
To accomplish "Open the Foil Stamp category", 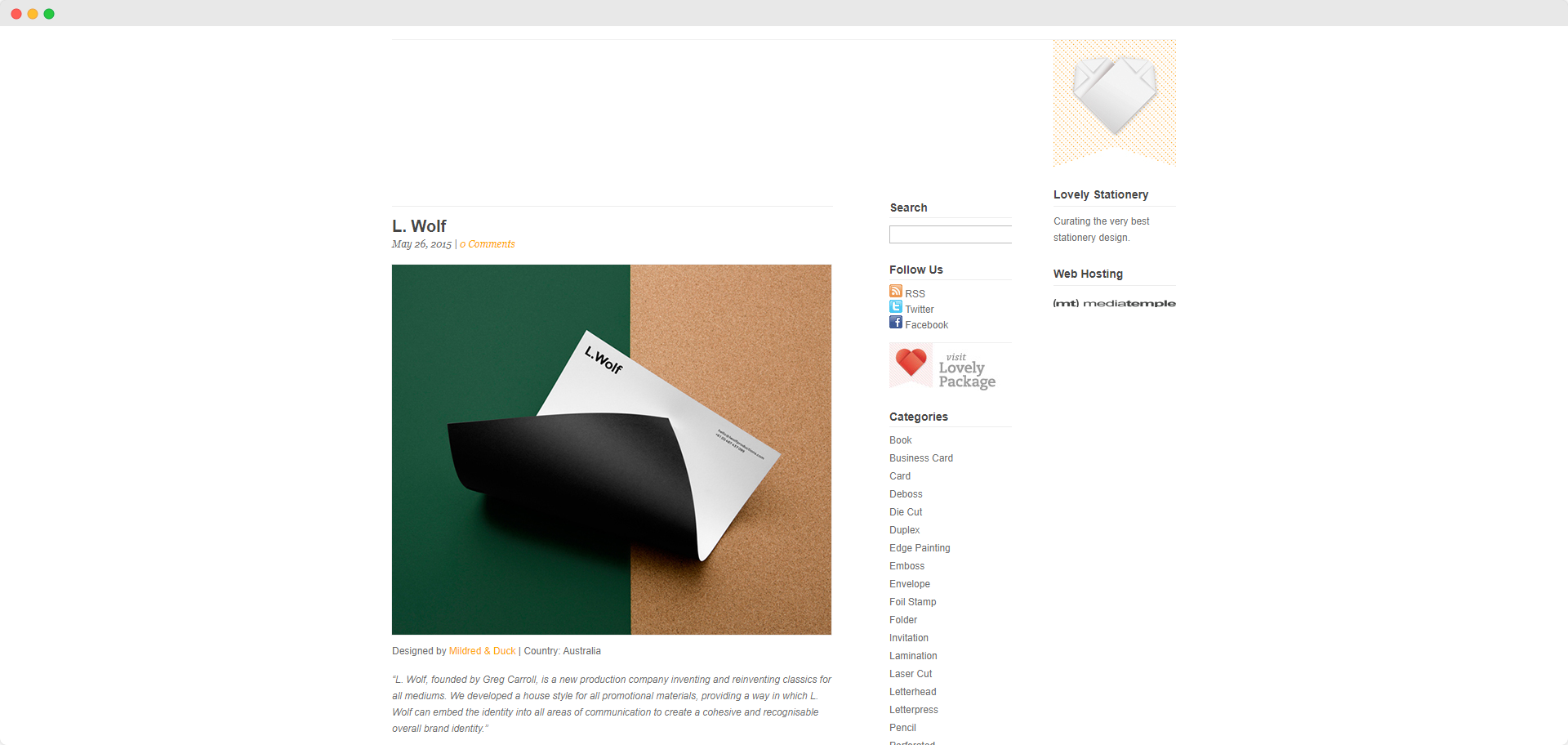I will tap(913, 602).
